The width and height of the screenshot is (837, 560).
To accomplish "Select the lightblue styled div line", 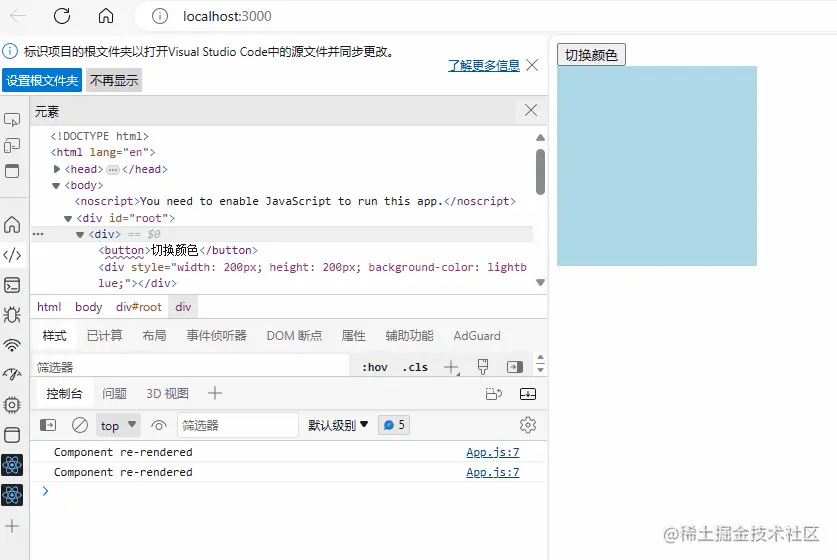I will point(312,275).
